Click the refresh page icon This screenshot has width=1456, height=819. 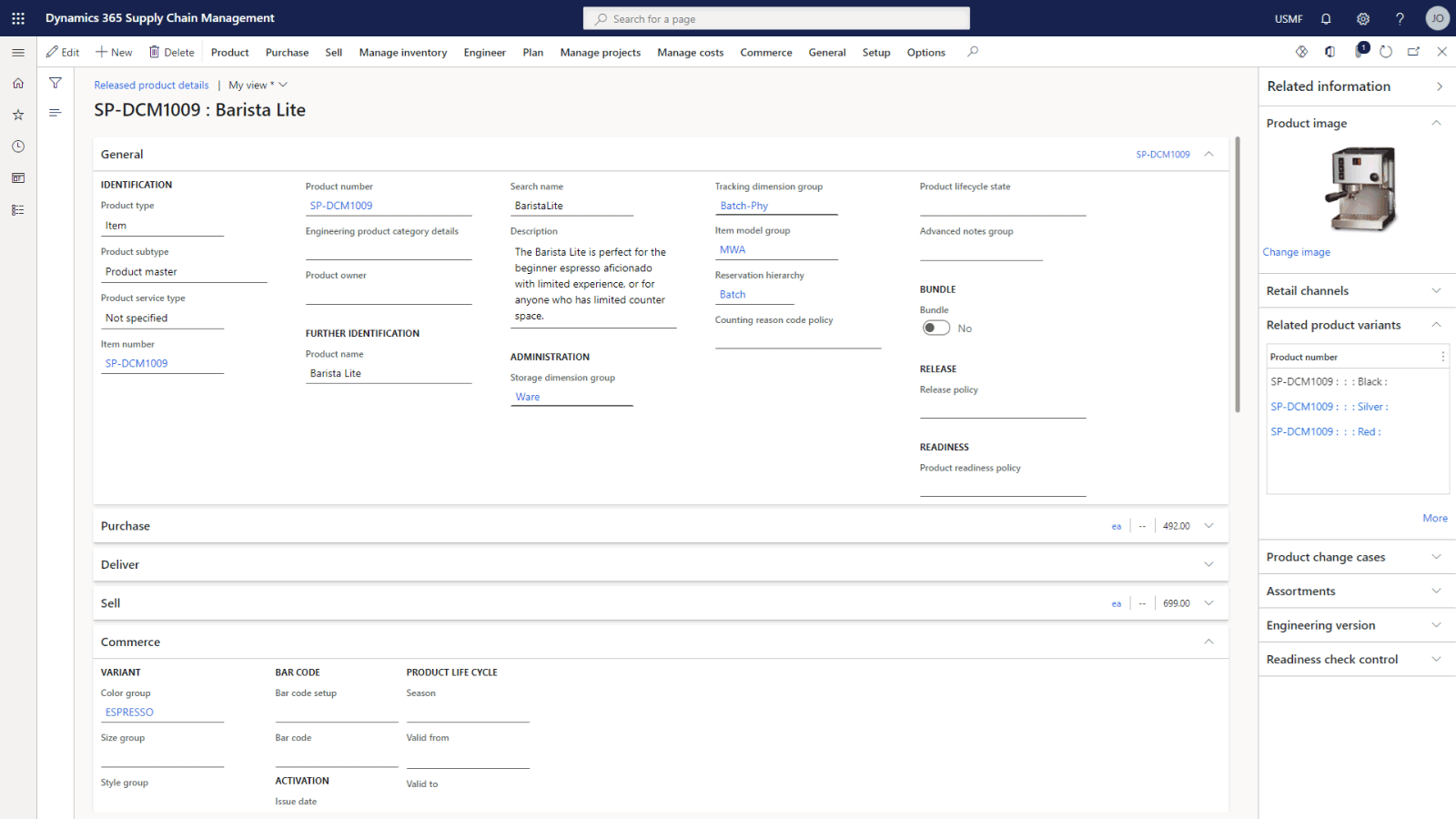click(x=1385, y=52)
